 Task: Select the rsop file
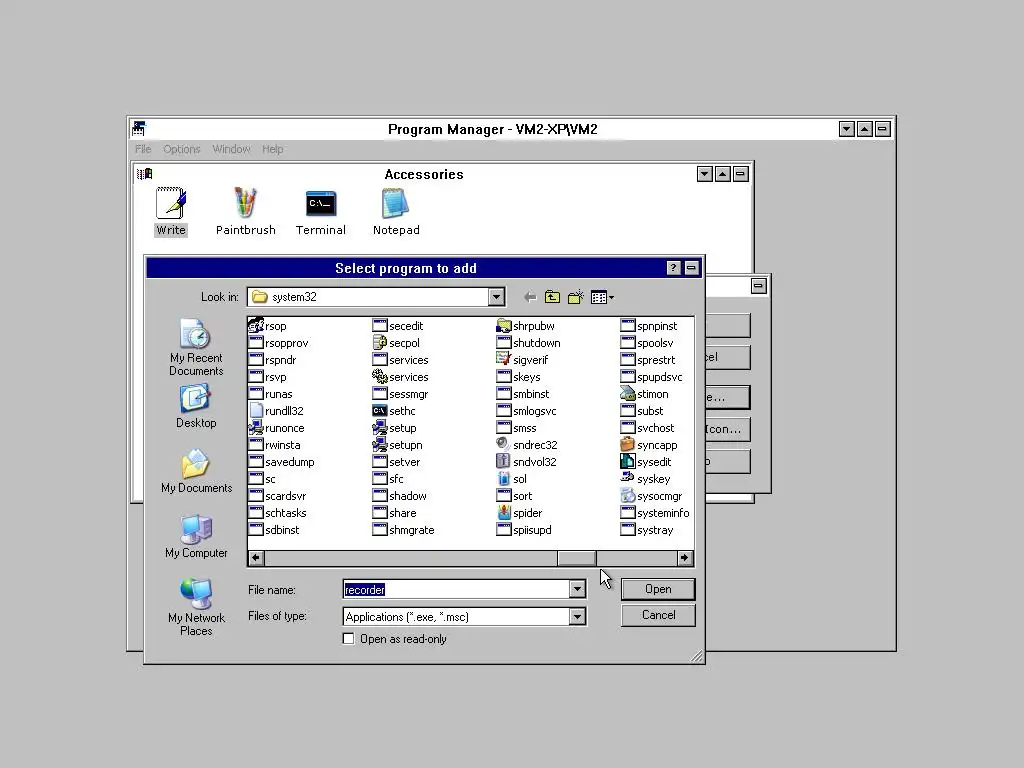pyautogui.click(x=268, y=325)
